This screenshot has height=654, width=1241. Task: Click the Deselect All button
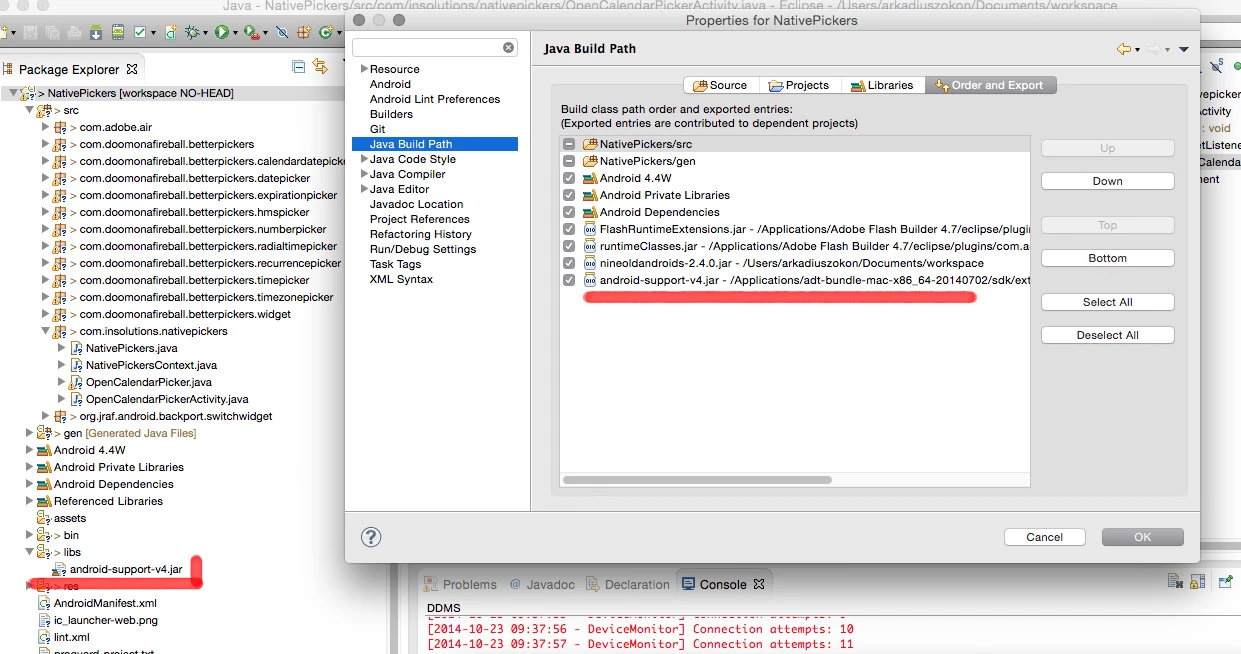(x=1107, y=335)
